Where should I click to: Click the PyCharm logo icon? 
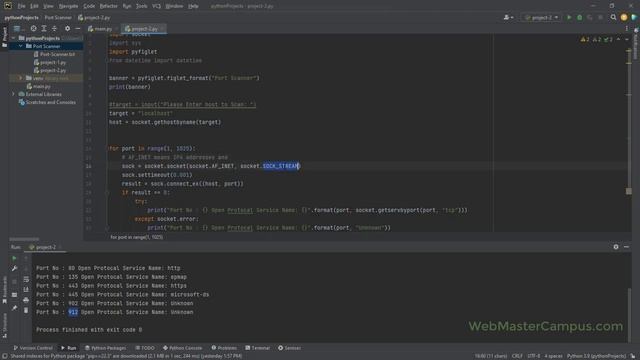[8, 6]
